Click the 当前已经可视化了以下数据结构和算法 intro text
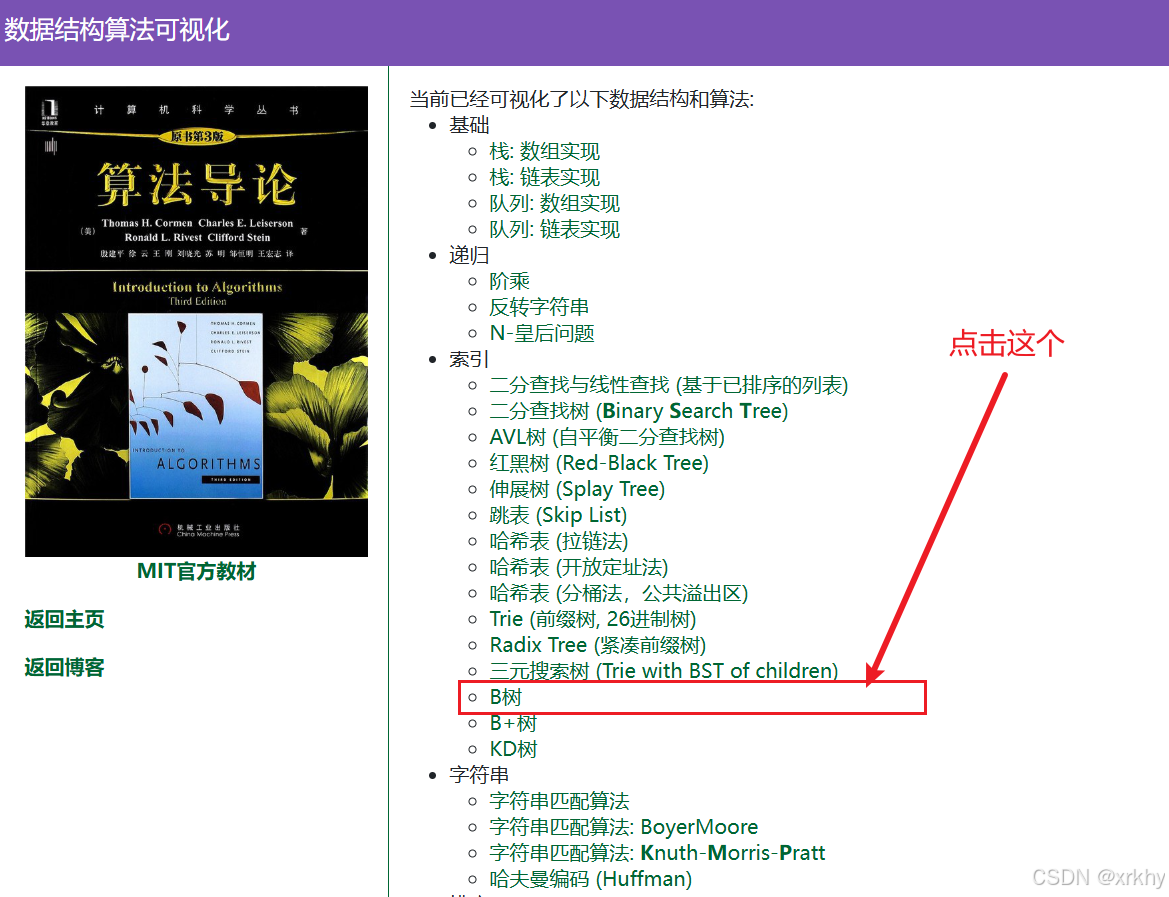 tap(582, 99)
